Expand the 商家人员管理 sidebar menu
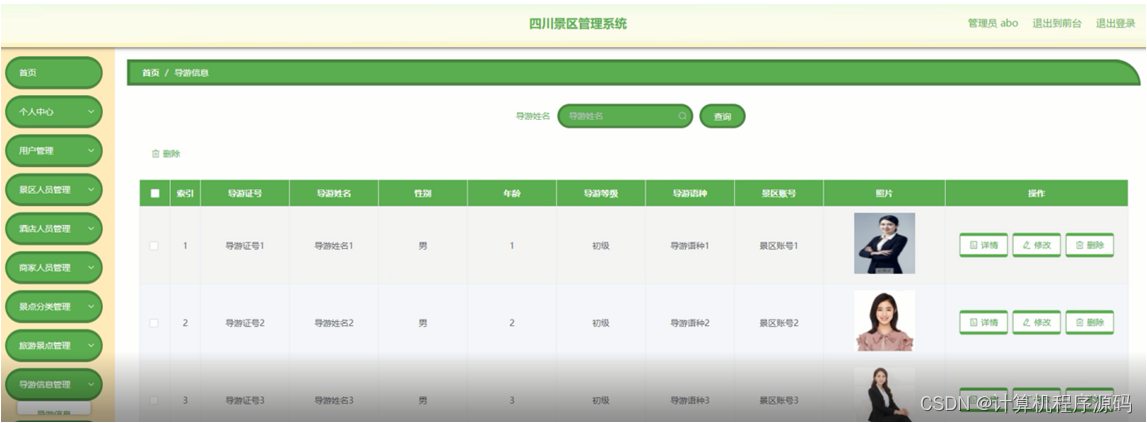Screen dimensions: 1147x423 click(x=53, y=268)
